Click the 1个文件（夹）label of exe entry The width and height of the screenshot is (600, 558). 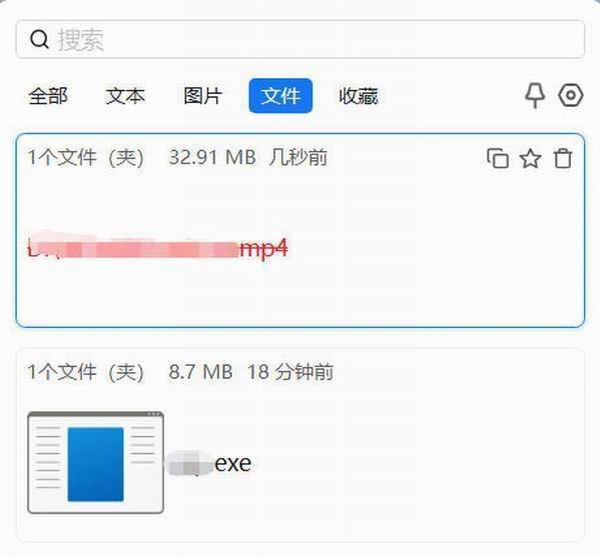tap(86, 372)
